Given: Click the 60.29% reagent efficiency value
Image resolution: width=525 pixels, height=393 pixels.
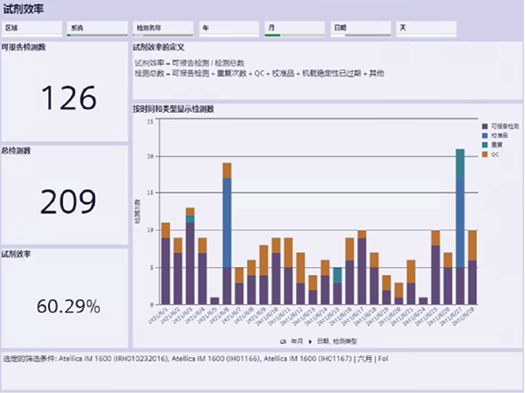Looking at the screenshot, I should pyautogui.click(x=68, y=306).
